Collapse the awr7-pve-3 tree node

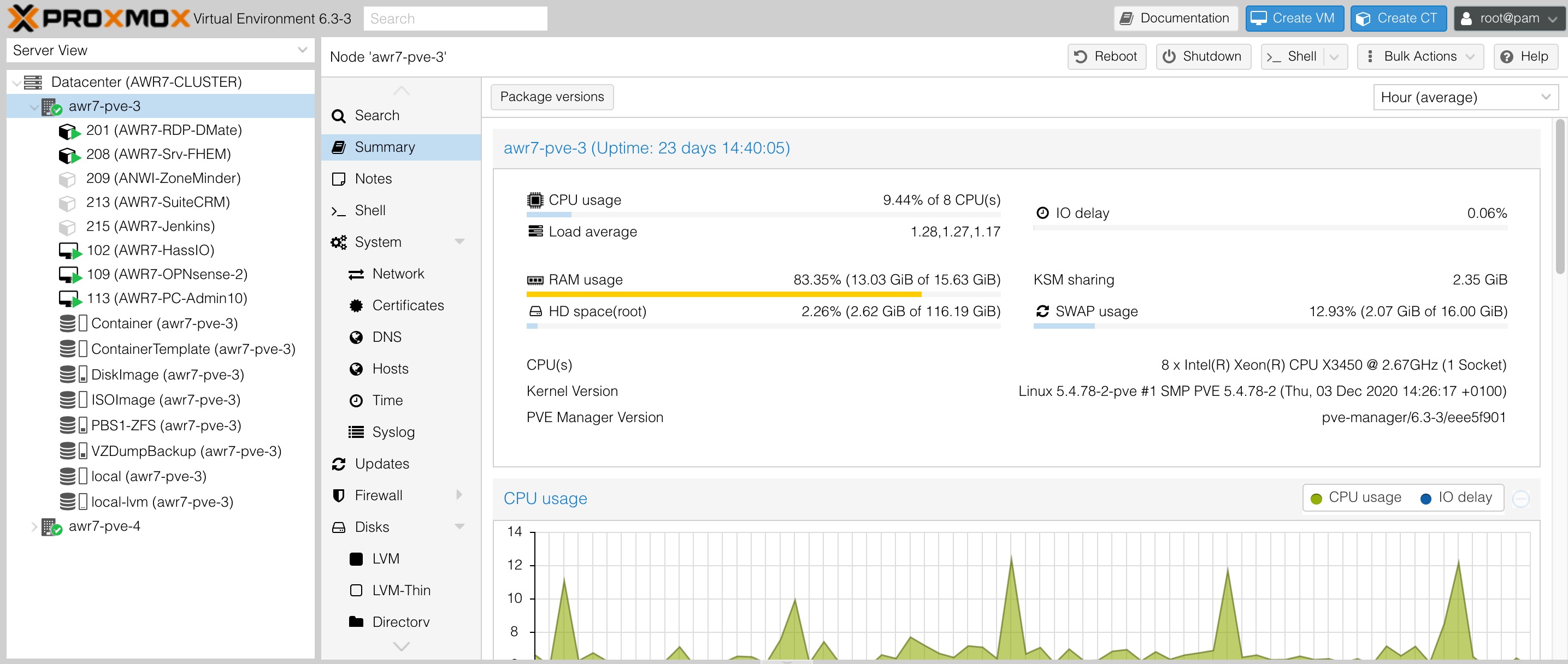tap(34, 106)
